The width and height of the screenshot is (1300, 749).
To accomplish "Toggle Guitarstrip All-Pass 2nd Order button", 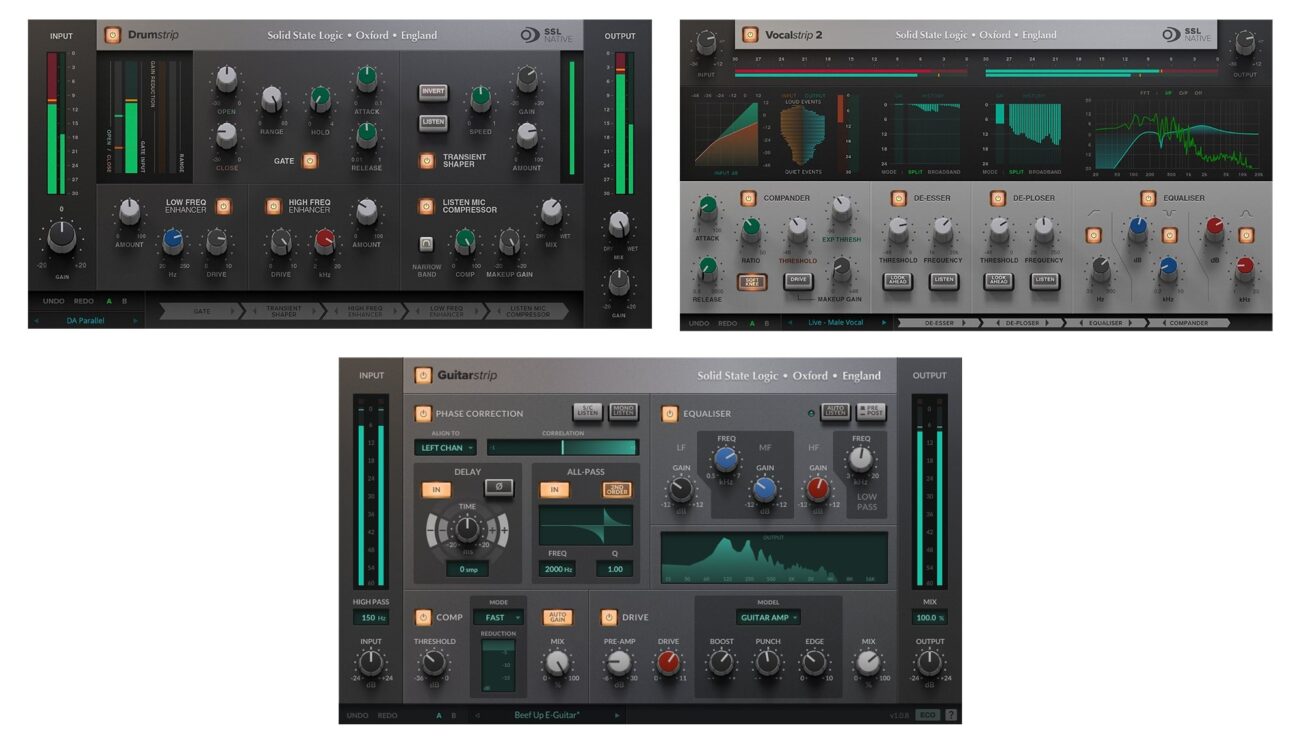I will [617, 490].
